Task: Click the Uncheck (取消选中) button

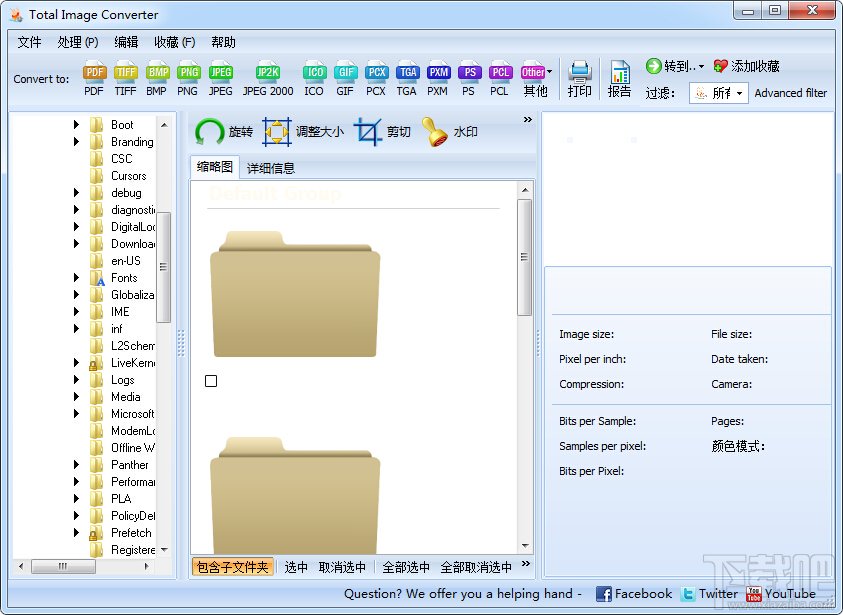Action: pos(342,567)
